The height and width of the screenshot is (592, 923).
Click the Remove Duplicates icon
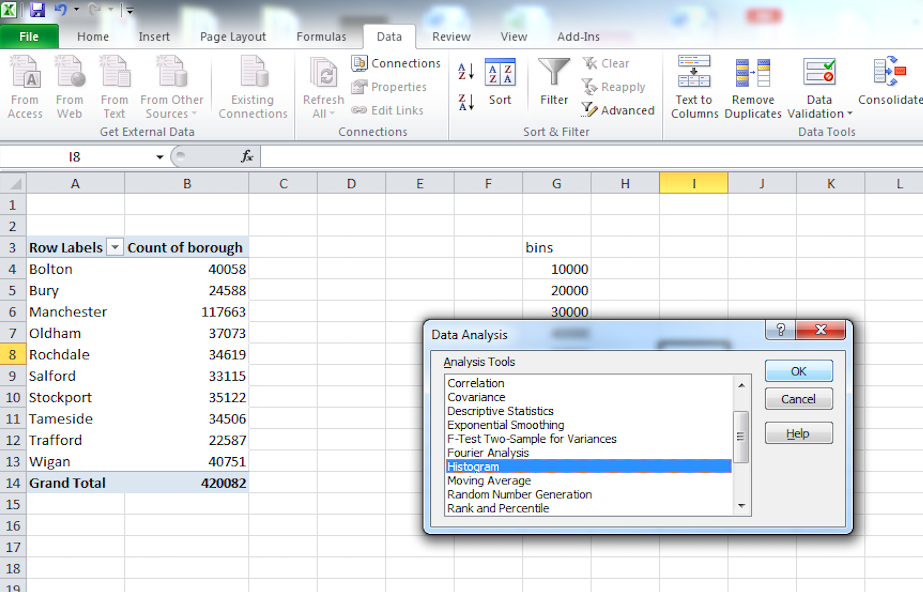[753, 74]
